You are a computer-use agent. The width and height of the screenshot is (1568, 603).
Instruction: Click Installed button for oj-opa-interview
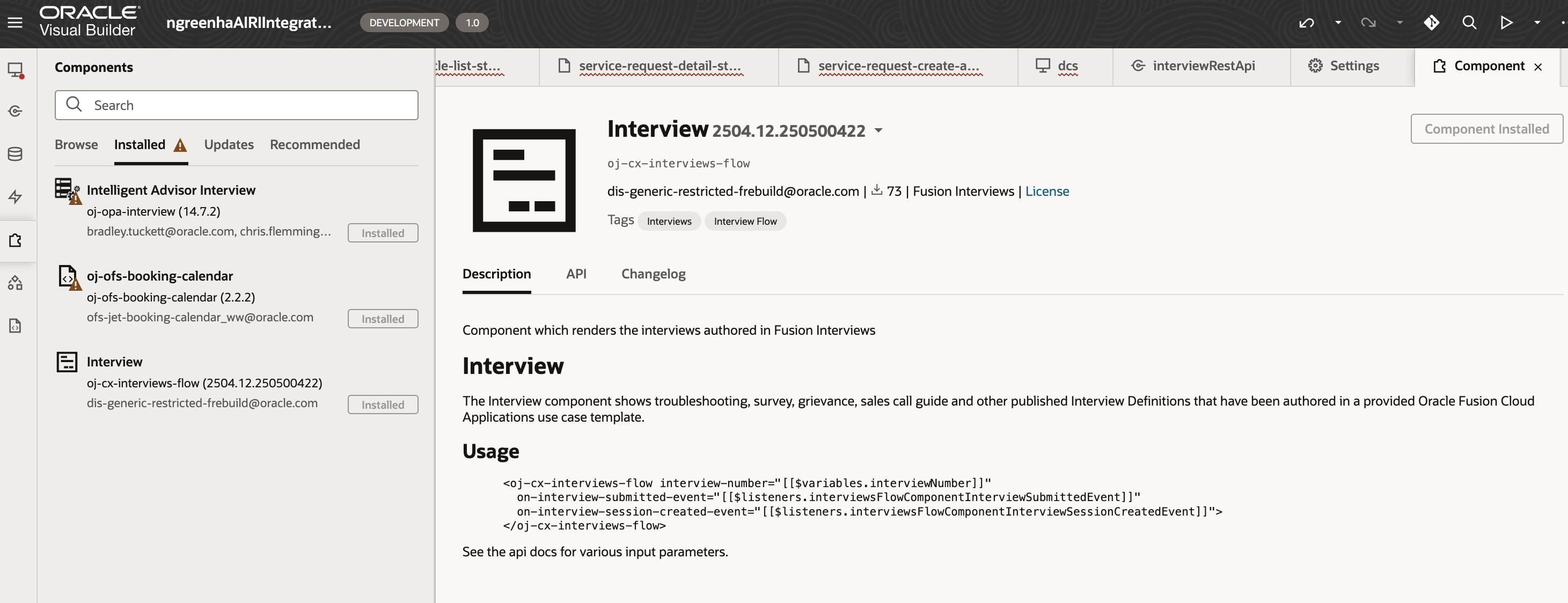click(383, 233)
